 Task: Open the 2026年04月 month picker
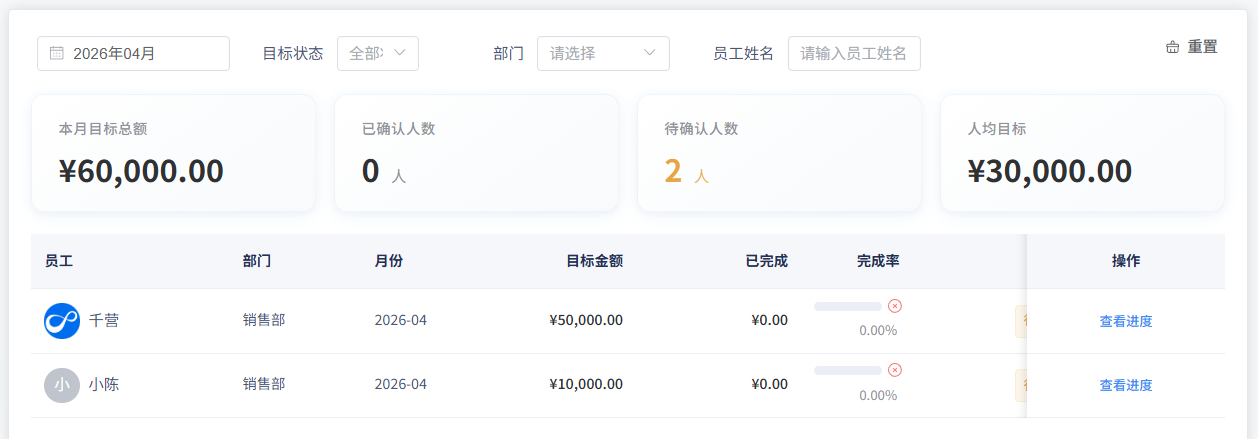tap(133, 54)
